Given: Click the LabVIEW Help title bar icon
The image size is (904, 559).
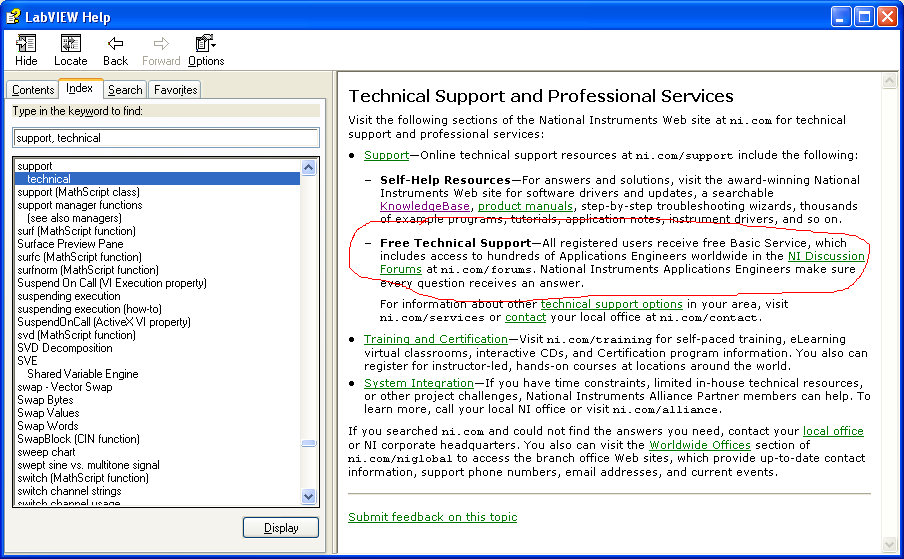Looking at the screenshot, I should [x=13, y=17].
